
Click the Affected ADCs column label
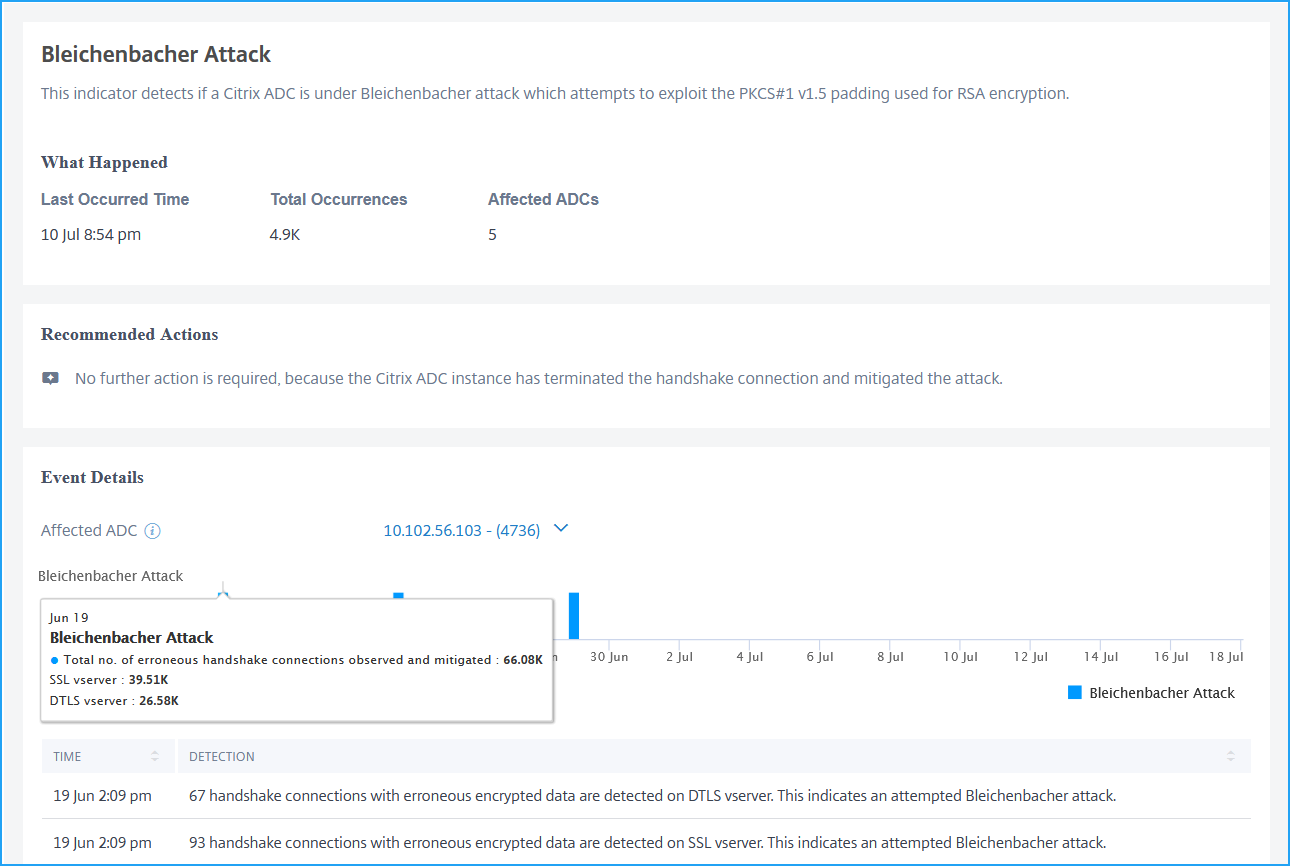tap(543, 199)
